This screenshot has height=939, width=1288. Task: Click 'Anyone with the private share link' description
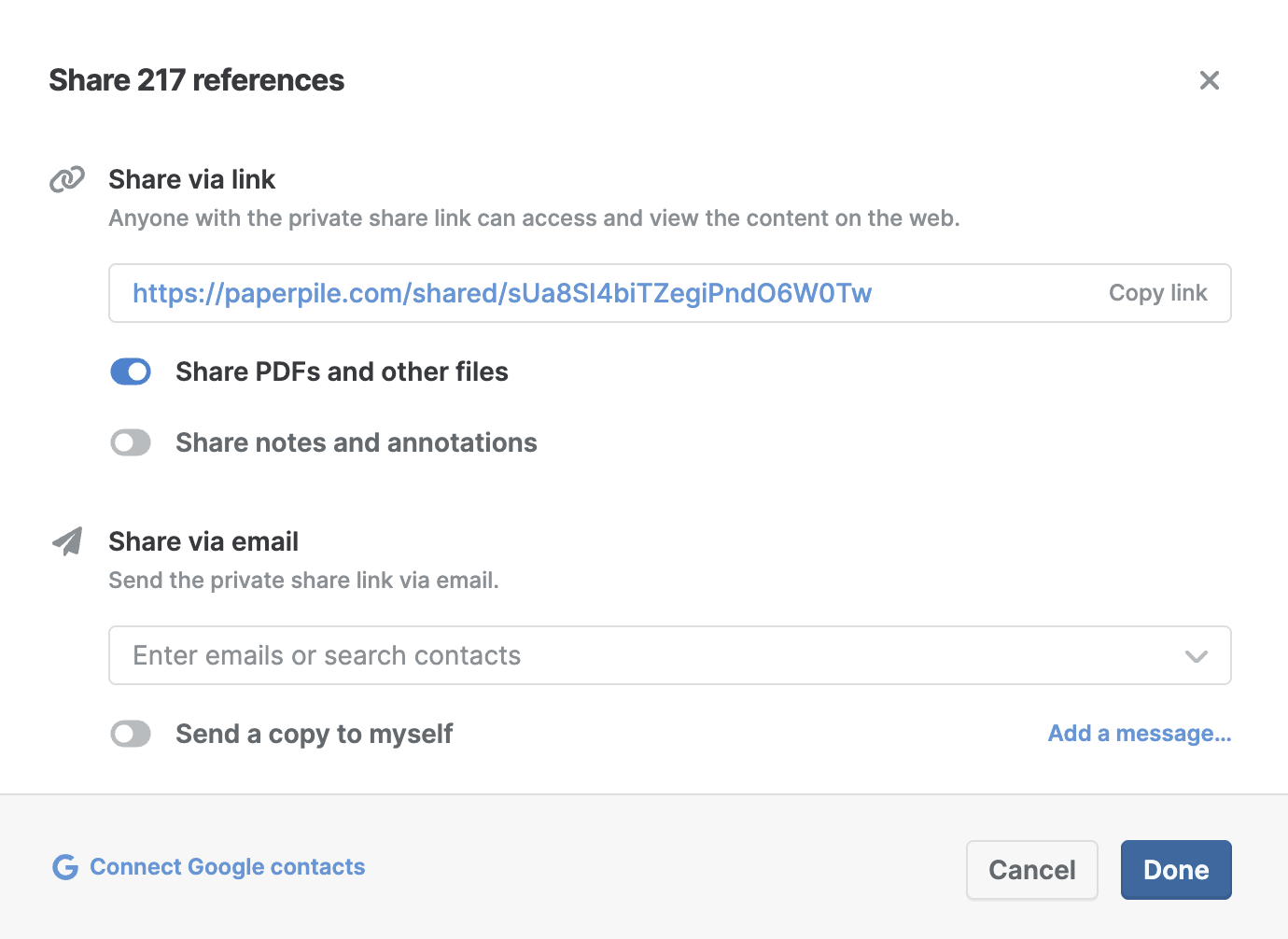[534, 218]
